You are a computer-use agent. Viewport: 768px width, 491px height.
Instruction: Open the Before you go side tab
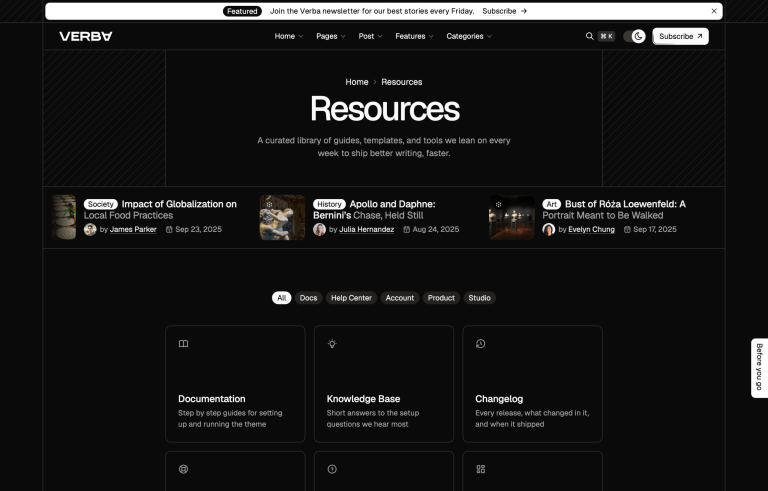coord(759,368)
